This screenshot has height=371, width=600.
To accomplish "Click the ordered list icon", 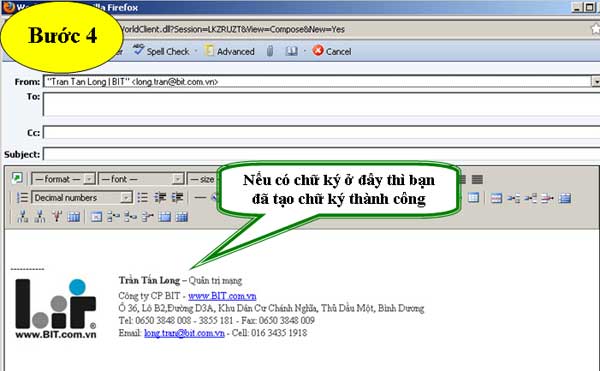I will tap(22, 197).
